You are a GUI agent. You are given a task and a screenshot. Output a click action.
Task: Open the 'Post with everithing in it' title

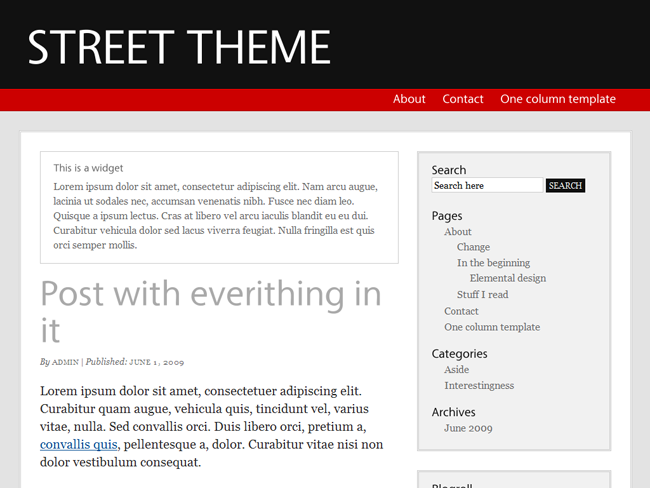click(211, 311)
